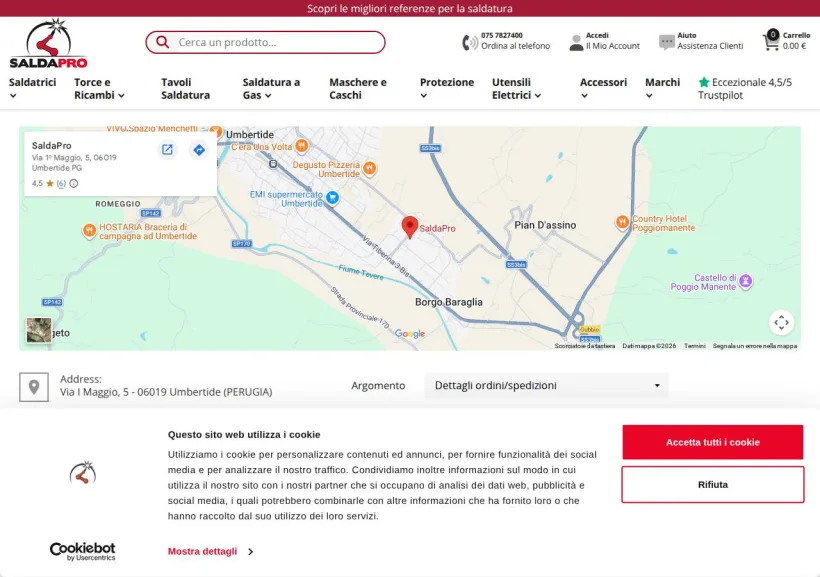Switch to satellite map thumbnail
The image size is (820, 577).
pyautogui.click(x=39, y=330)
